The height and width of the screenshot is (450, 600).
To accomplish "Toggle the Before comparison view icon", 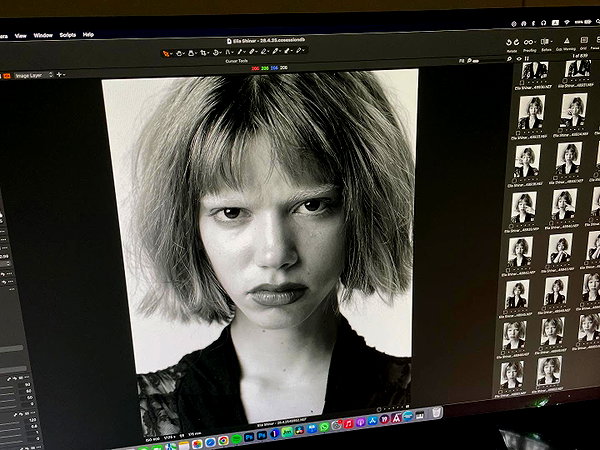I will click(x=545, y=41).
